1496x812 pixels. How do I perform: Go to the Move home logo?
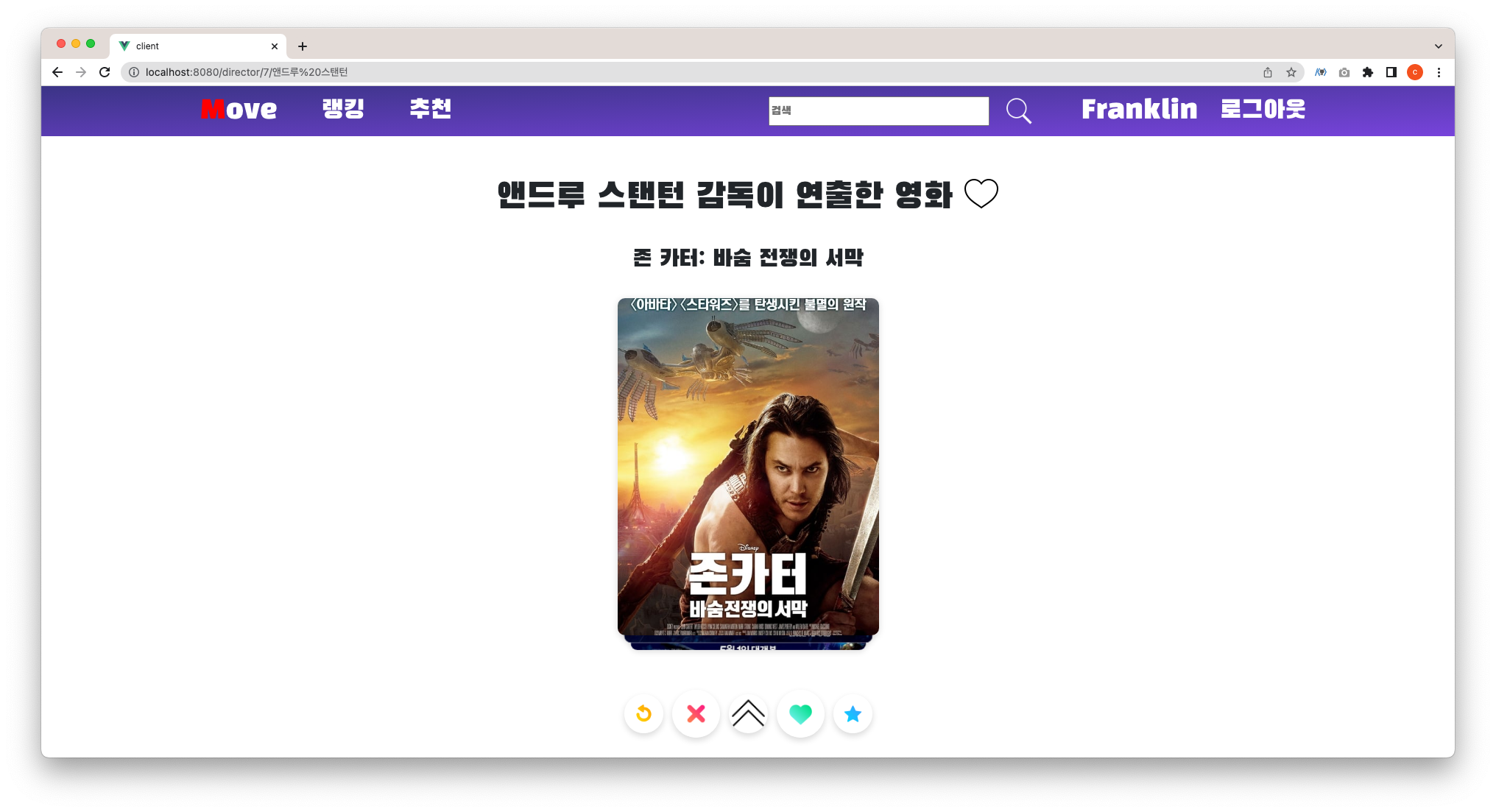[239, 109]
